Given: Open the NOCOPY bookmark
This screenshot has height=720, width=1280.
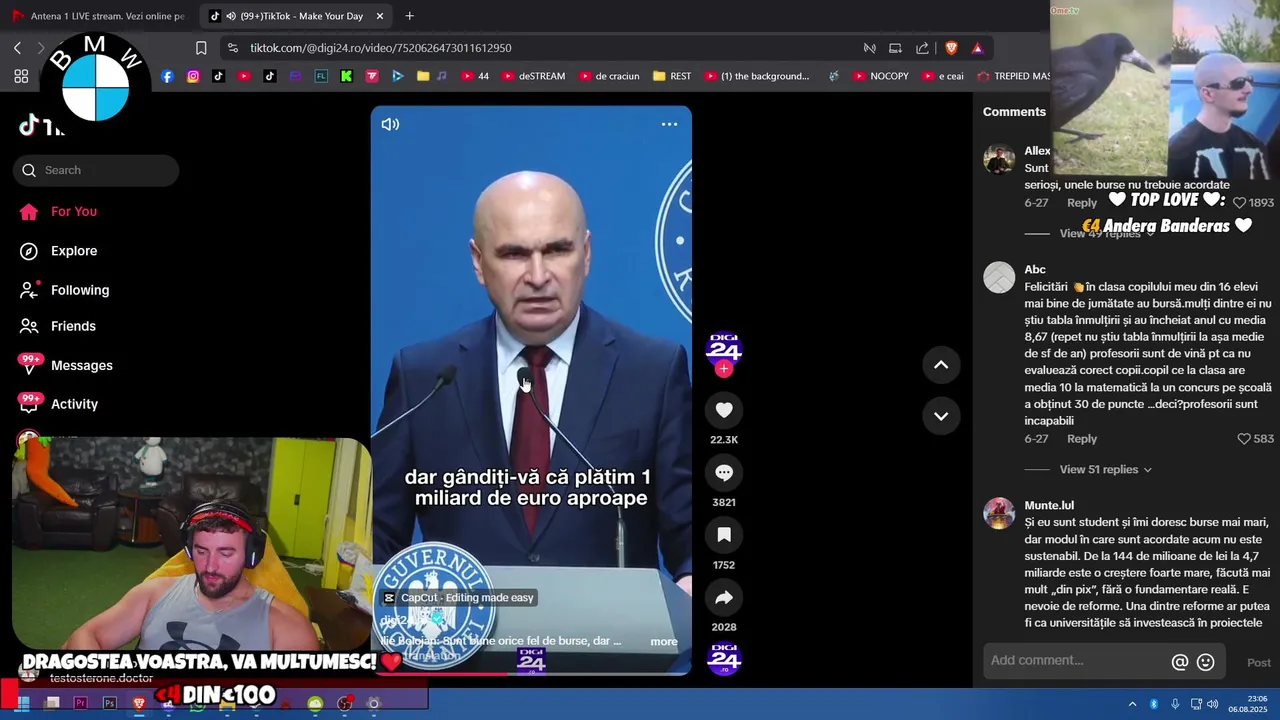Looking at the screenshot, I should [881, 76].
